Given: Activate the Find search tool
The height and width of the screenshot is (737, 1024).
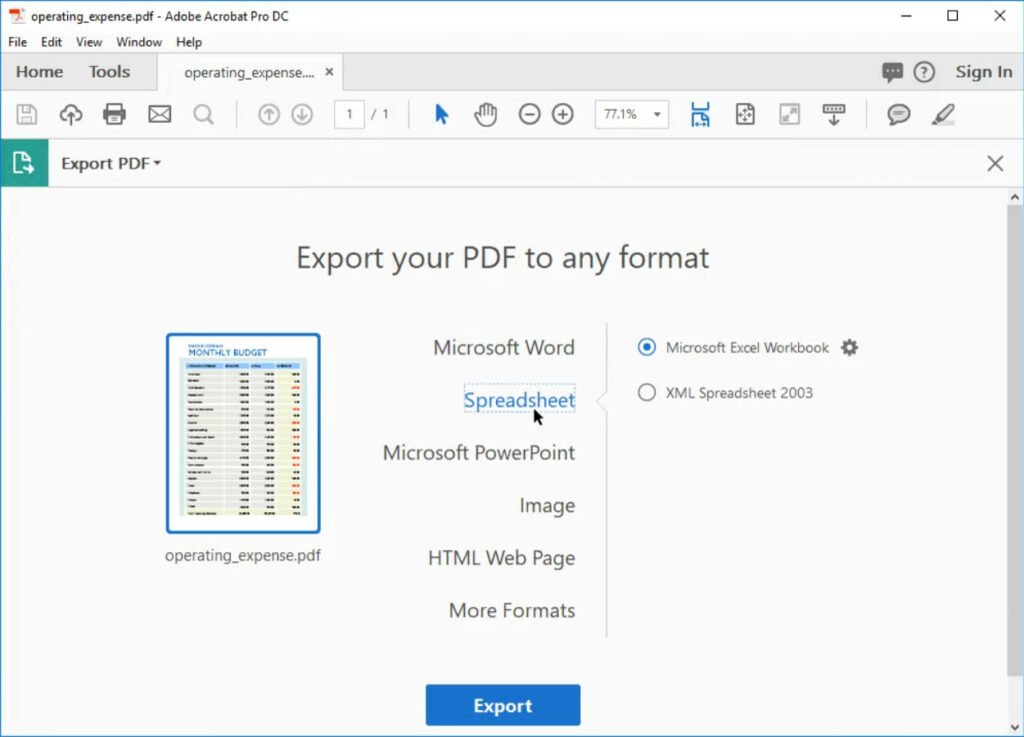Looking at the screenshot, I should tap(203, 114).
